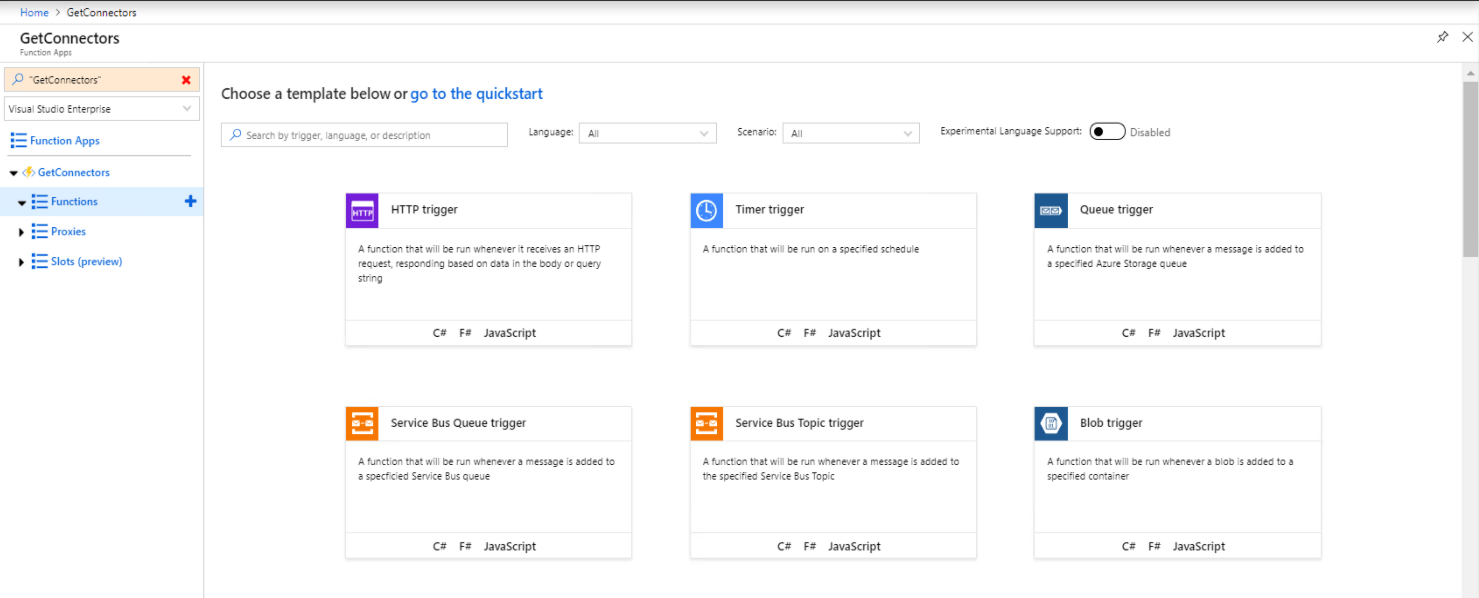
Task: Click the Service Bus Topic trigger title
Action: [x=799, y=423]
